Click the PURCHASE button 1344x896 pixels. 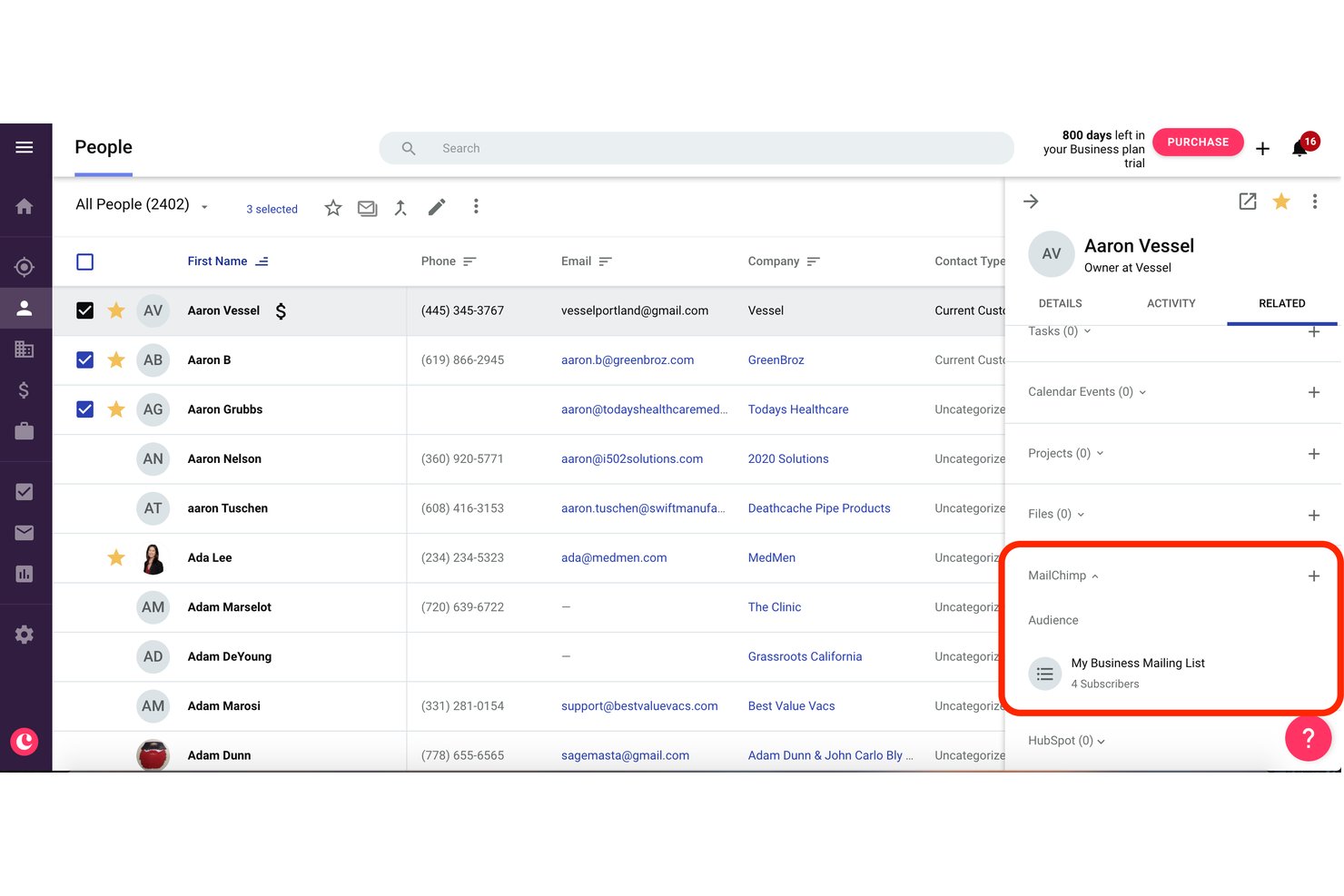pyautogui.click(x=1198, y=142)
